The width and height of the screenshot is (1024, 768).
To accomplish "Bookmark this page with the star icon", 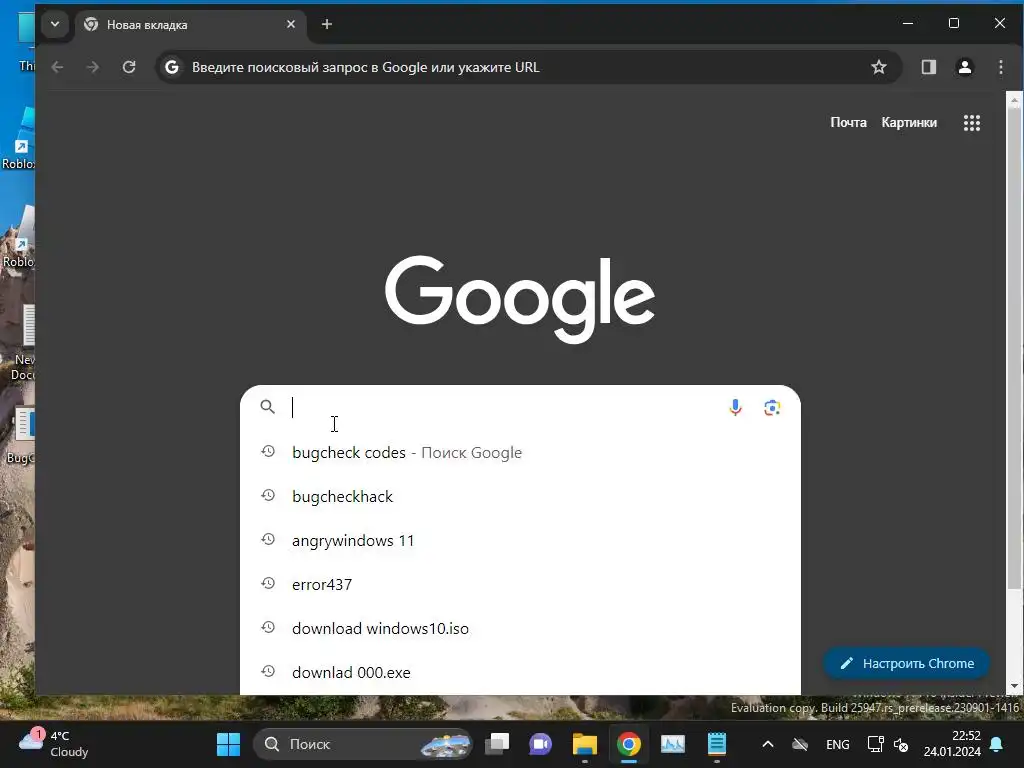I will tap(878, 67).
